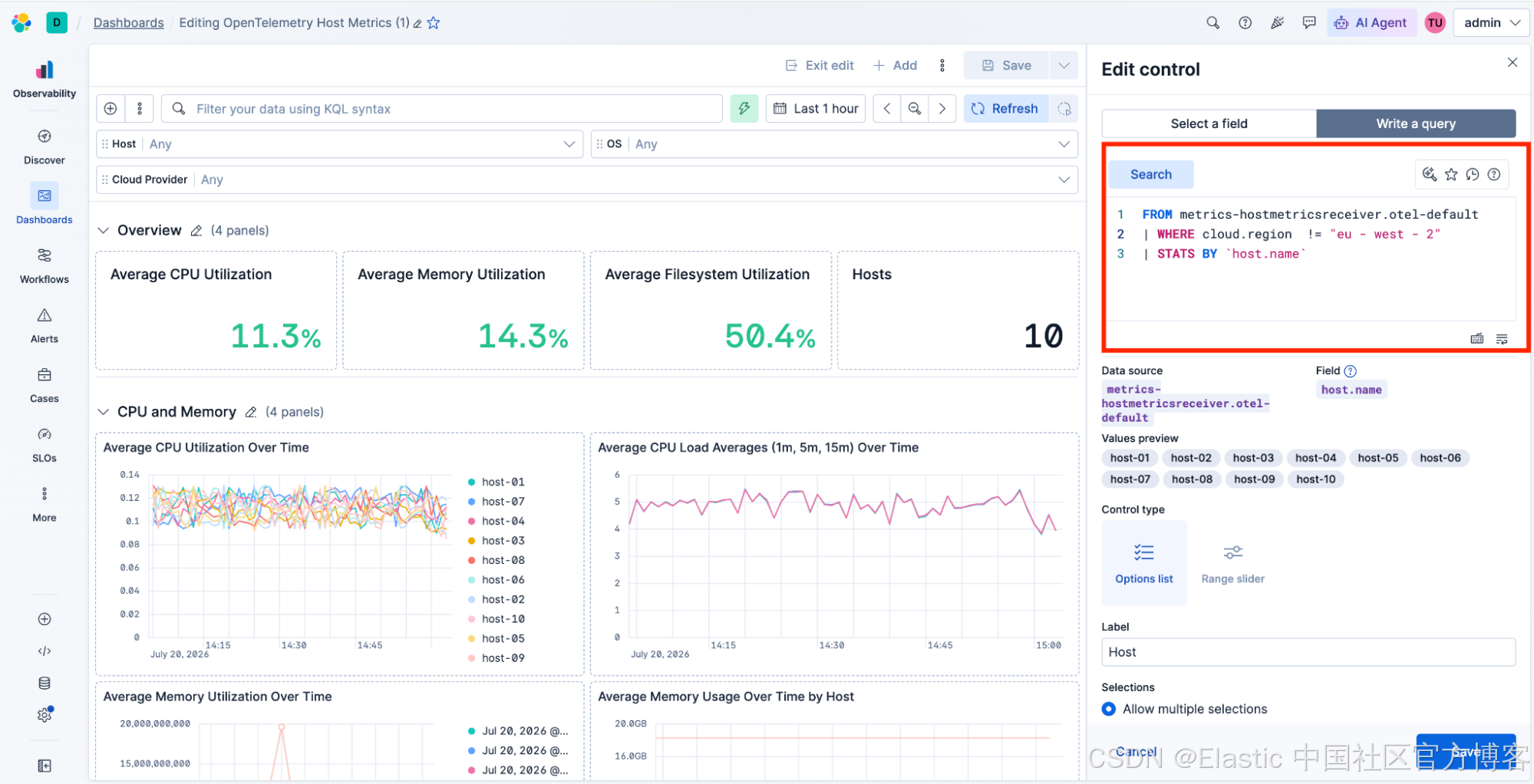Open the Cases sidebar icon
The height and width of the screenshot is (784, 1534).
click(45, 375)
